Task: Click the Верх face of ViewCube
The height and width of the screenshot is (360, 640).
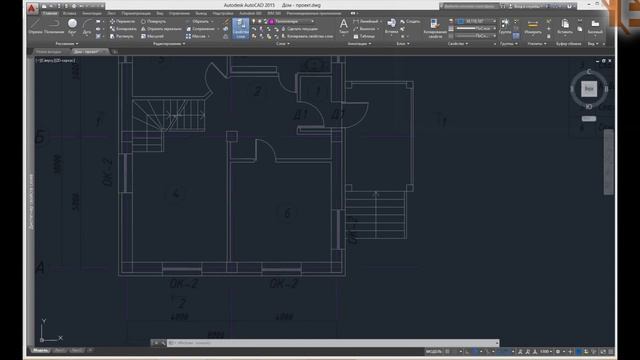Action: [589, 89]
